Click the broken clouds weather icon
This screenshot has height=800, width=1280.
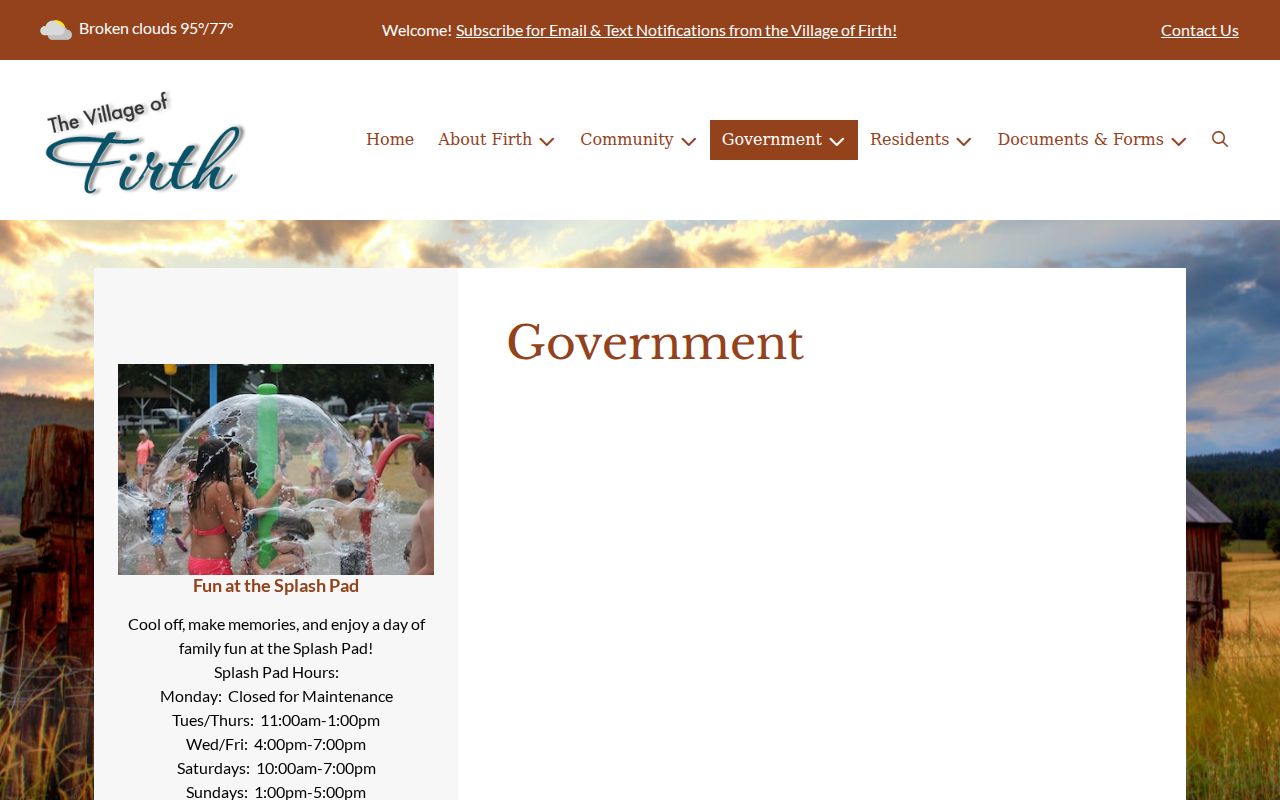point(56,30)
